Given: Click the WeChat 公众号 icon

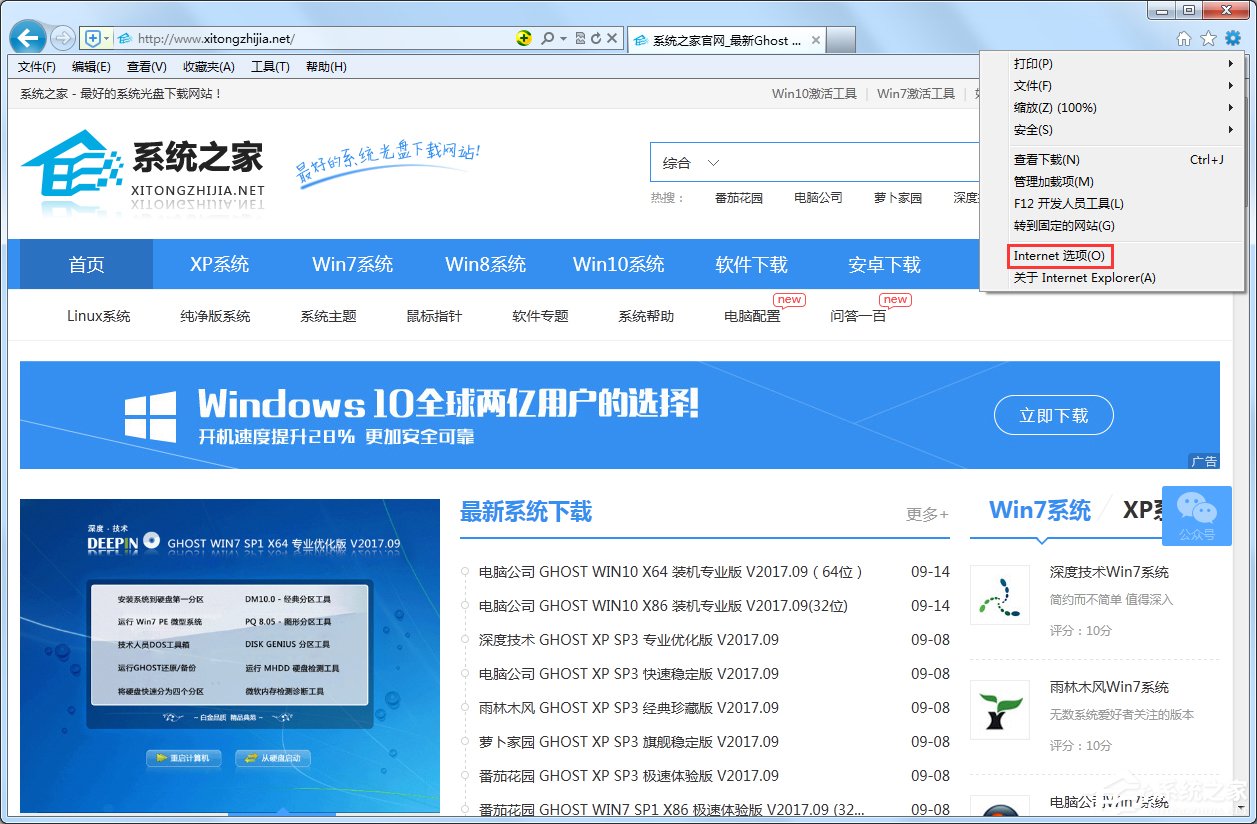Looking at the screenshot, I should point(1196,515).
